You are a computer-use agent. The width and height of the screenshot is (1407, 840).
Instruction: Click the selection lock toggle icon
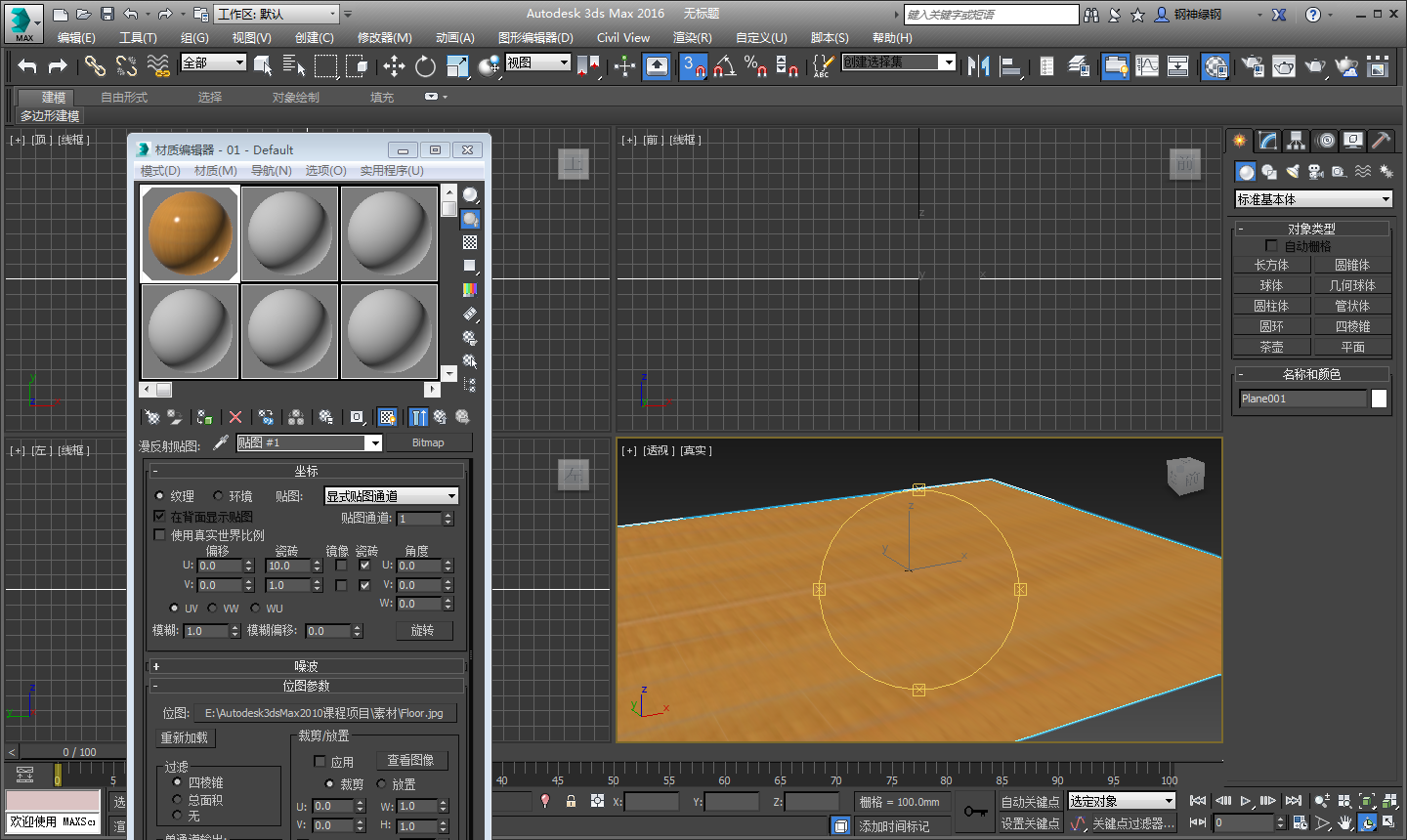(x=572, y=801)
